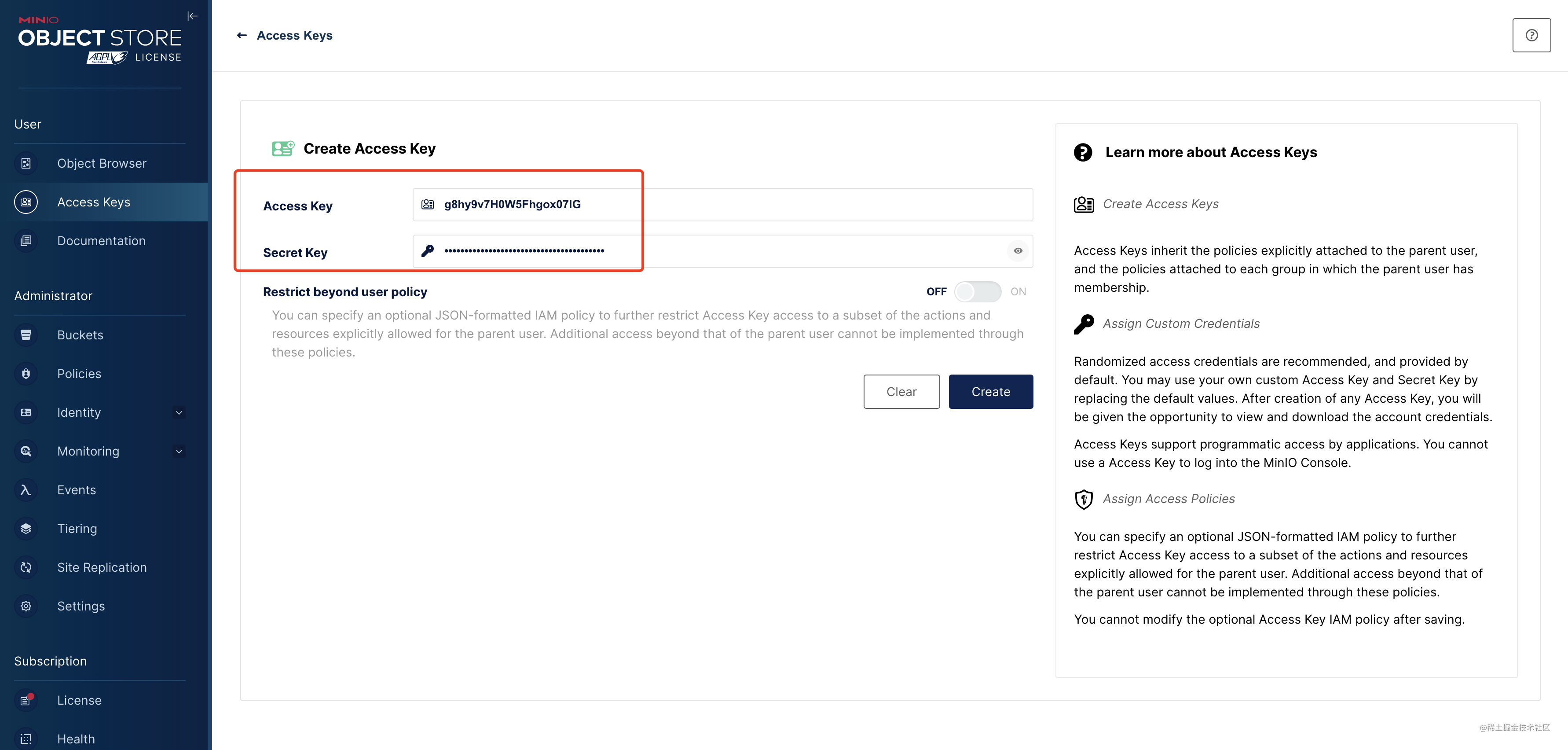1568x750 pixels.
Task: Open Object Browser from the sidebar
Action: tap(103, 163)
